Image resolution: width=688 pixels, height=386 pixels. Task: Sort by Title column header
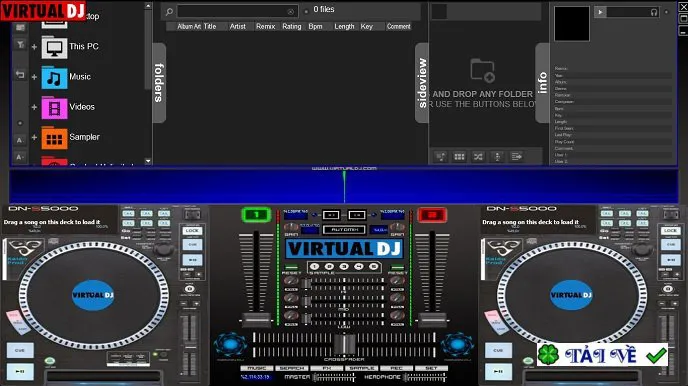pyautogui.click(x=210, y=26)
